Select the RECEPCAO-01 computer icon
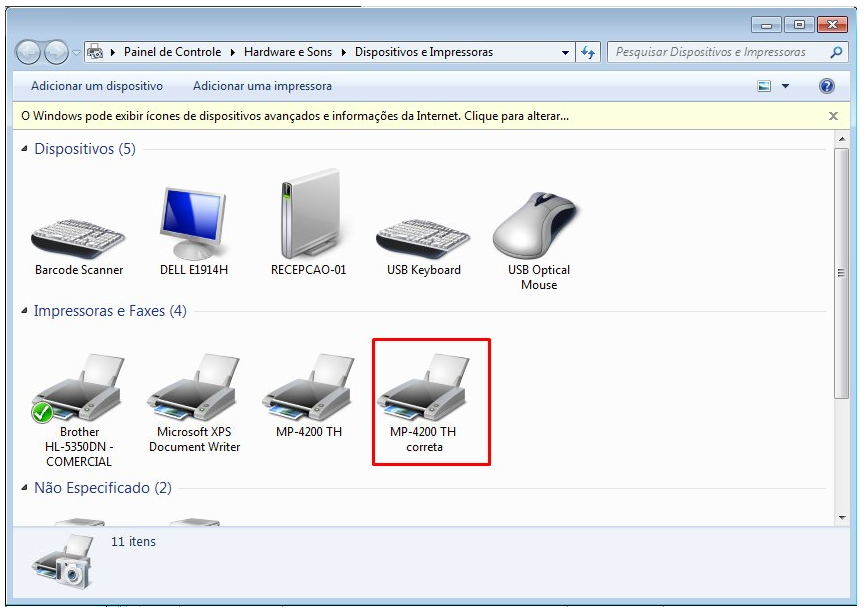Viewport: 866px width, 613px height. 309,214
